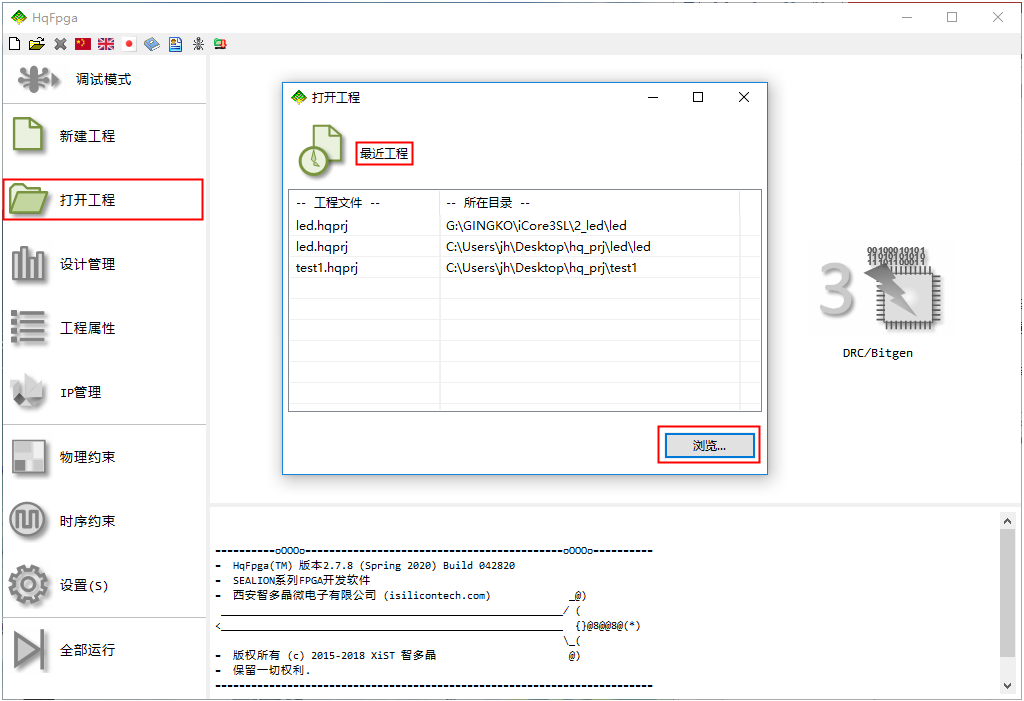Select led.hqprj in G:\GINGKO directory
Viewport: 1024px width, 701px height.
[320, 226]
